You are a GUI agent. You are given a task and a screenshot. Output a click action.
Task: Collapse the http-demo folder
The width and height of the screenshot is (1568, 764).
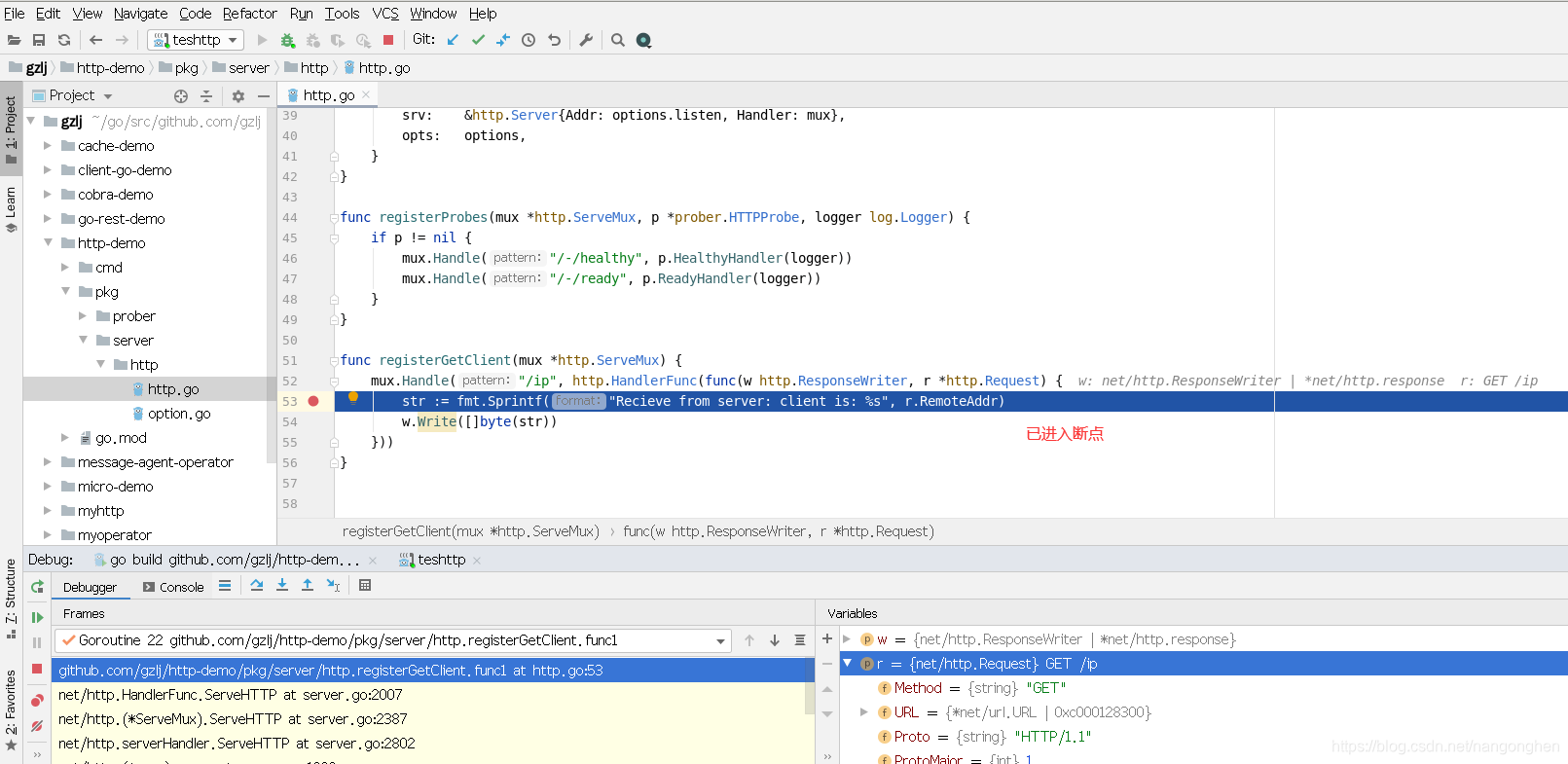pyautogui.click(x=47, y=242)
